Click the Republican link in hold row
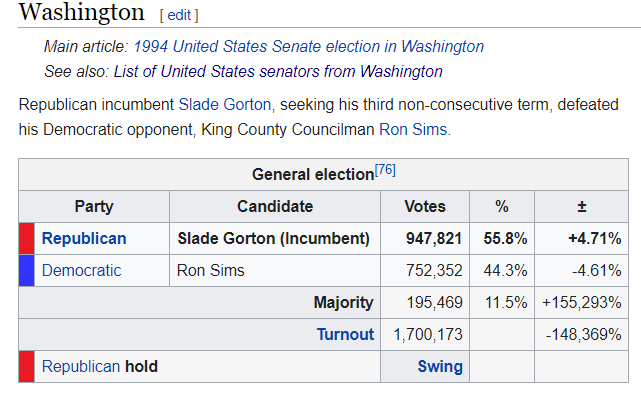This screenshot has width=641, height=410. [81, 367]
